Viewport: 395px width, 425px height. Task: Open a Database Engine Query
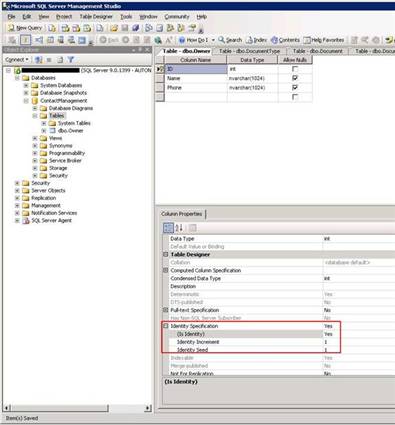pos(52,28)
